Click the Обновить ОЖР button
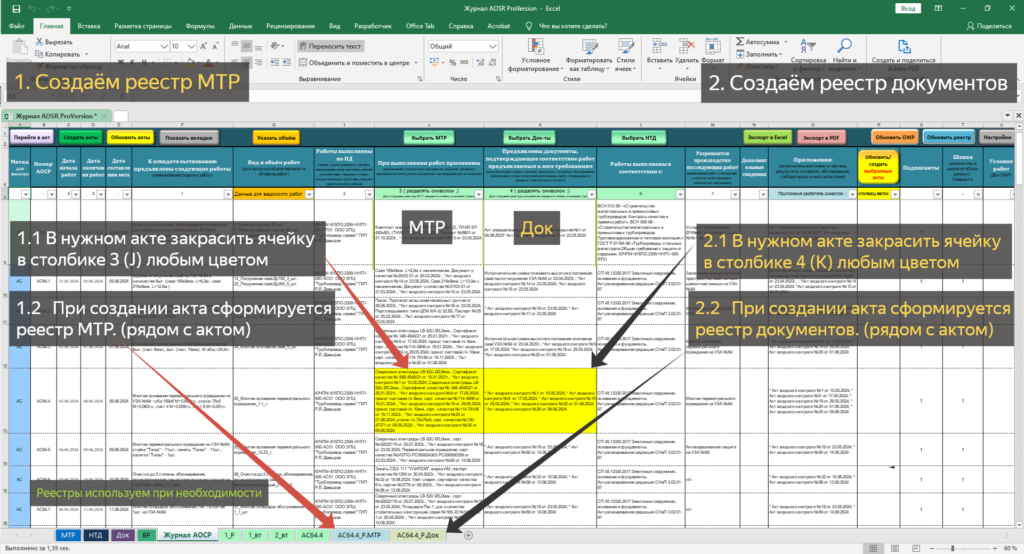 coord(894,138)
